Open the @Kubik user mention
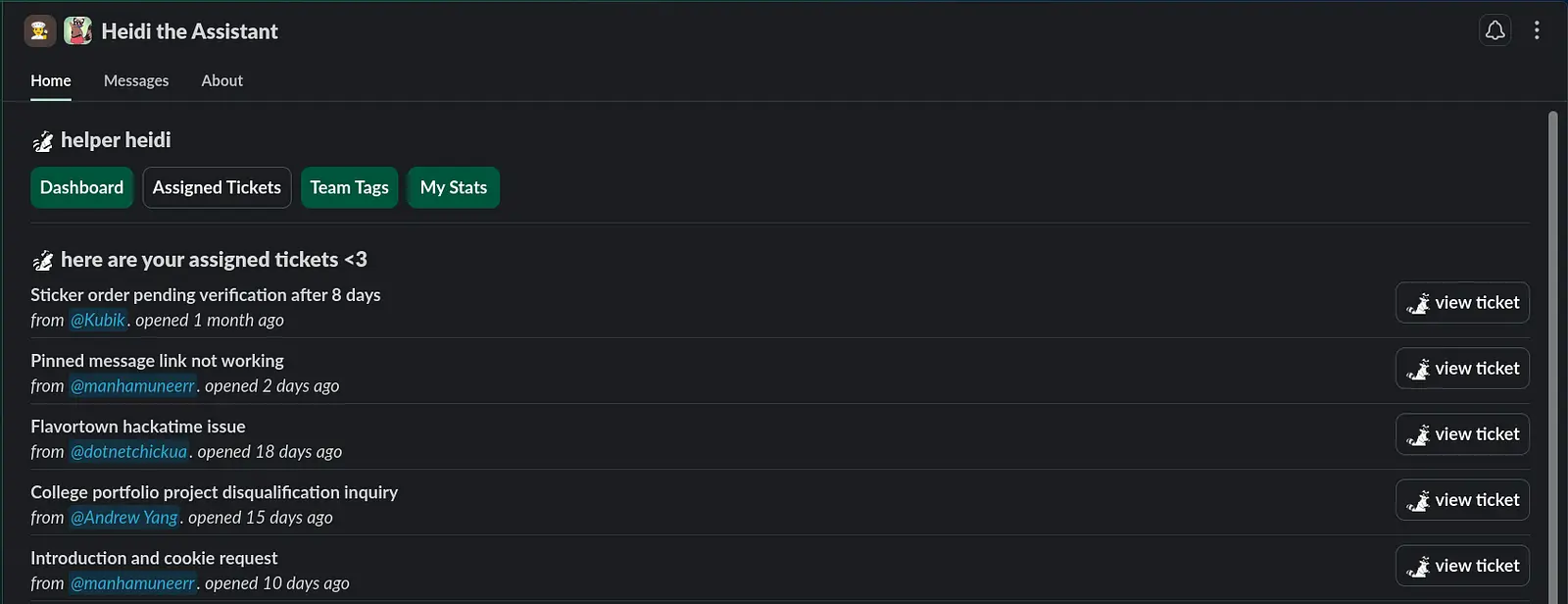Screen dimensions: 1568x604 pyautogui.click(x=98, y=321)
